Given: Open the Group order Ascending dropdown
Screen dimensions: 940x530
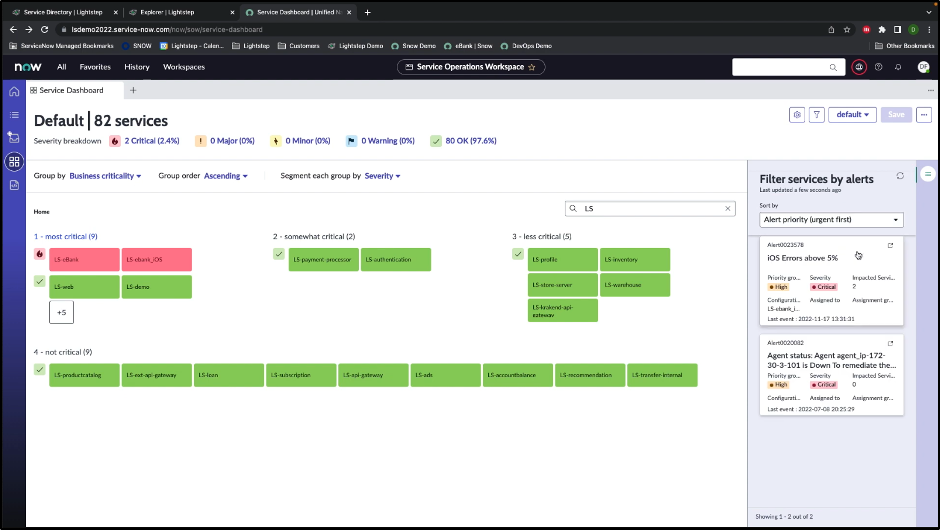Looking at the screenshot, I should tap(225, 176).
